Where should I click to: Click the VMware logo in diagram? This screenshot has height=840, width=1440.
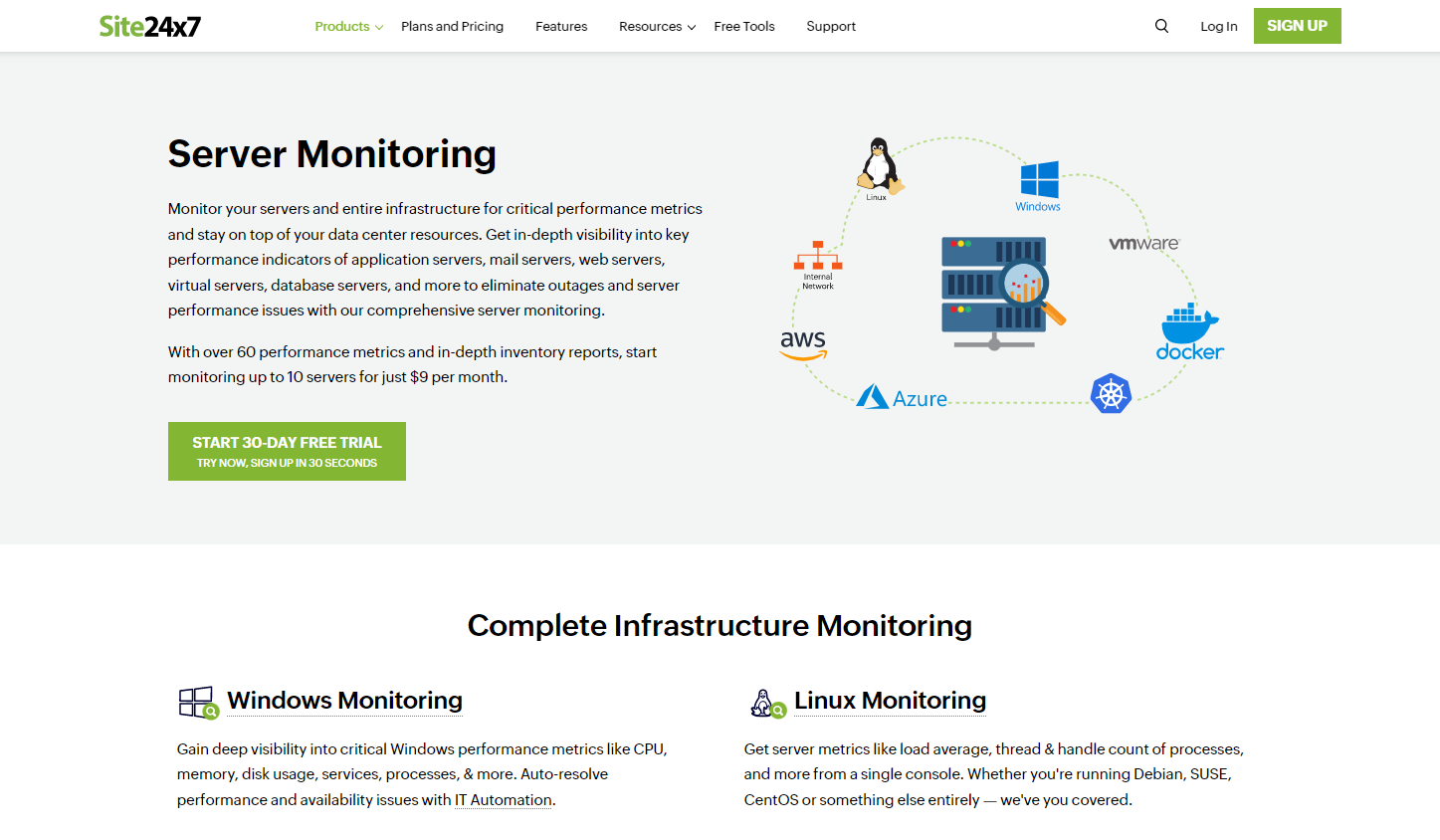[1143, 243]
